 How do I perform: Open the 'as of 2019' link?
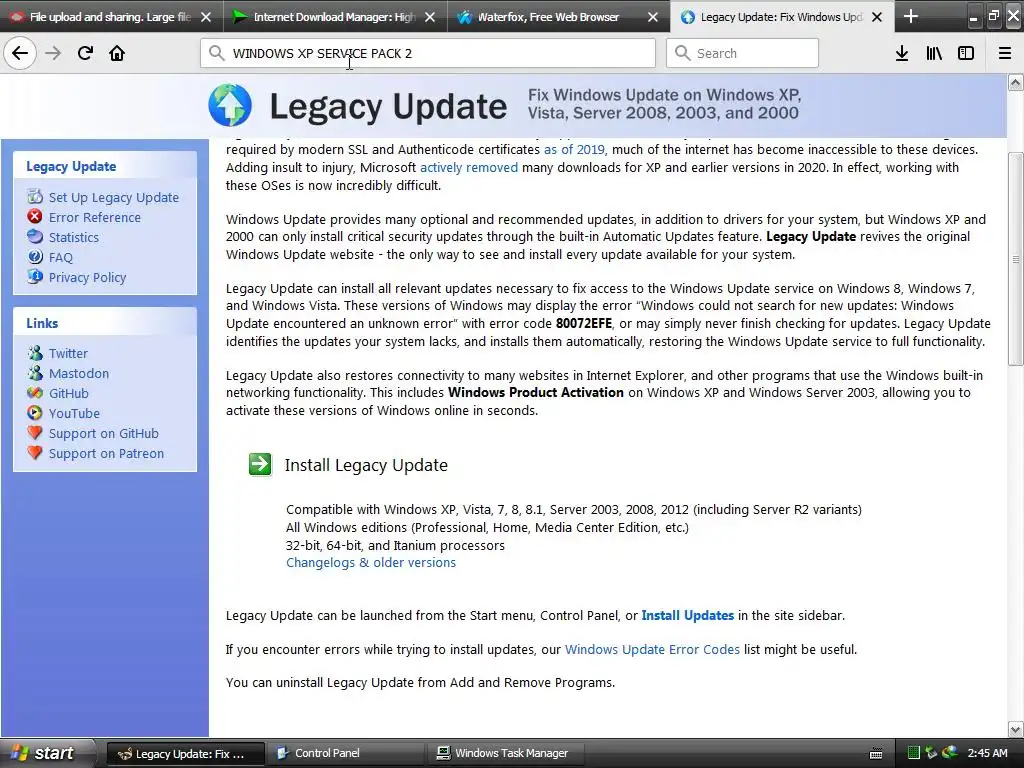tap(574, 150)
